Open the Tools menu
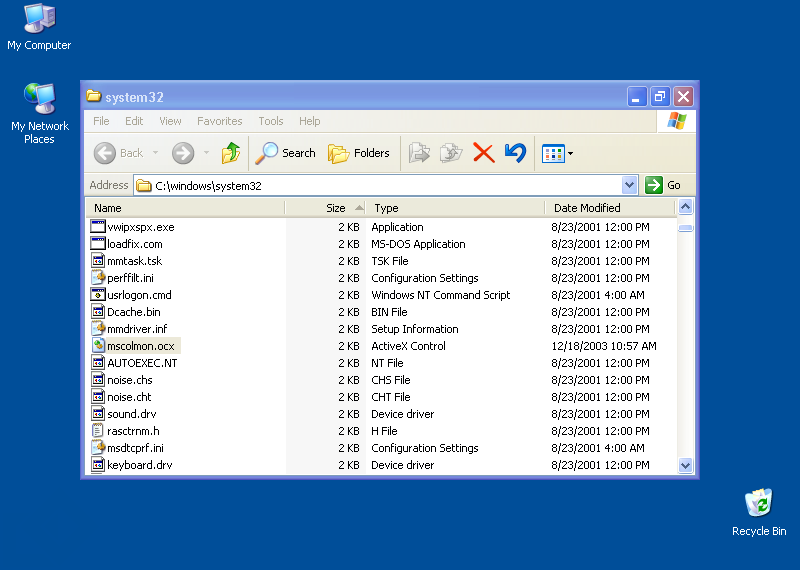This screenshot has height=570, width=800. click(271, 121)
